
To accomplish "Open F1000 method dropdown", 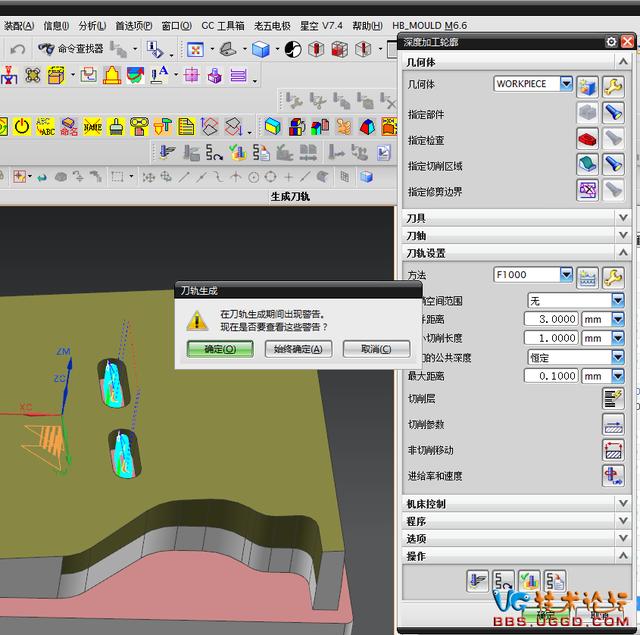I will pos(566,275).
